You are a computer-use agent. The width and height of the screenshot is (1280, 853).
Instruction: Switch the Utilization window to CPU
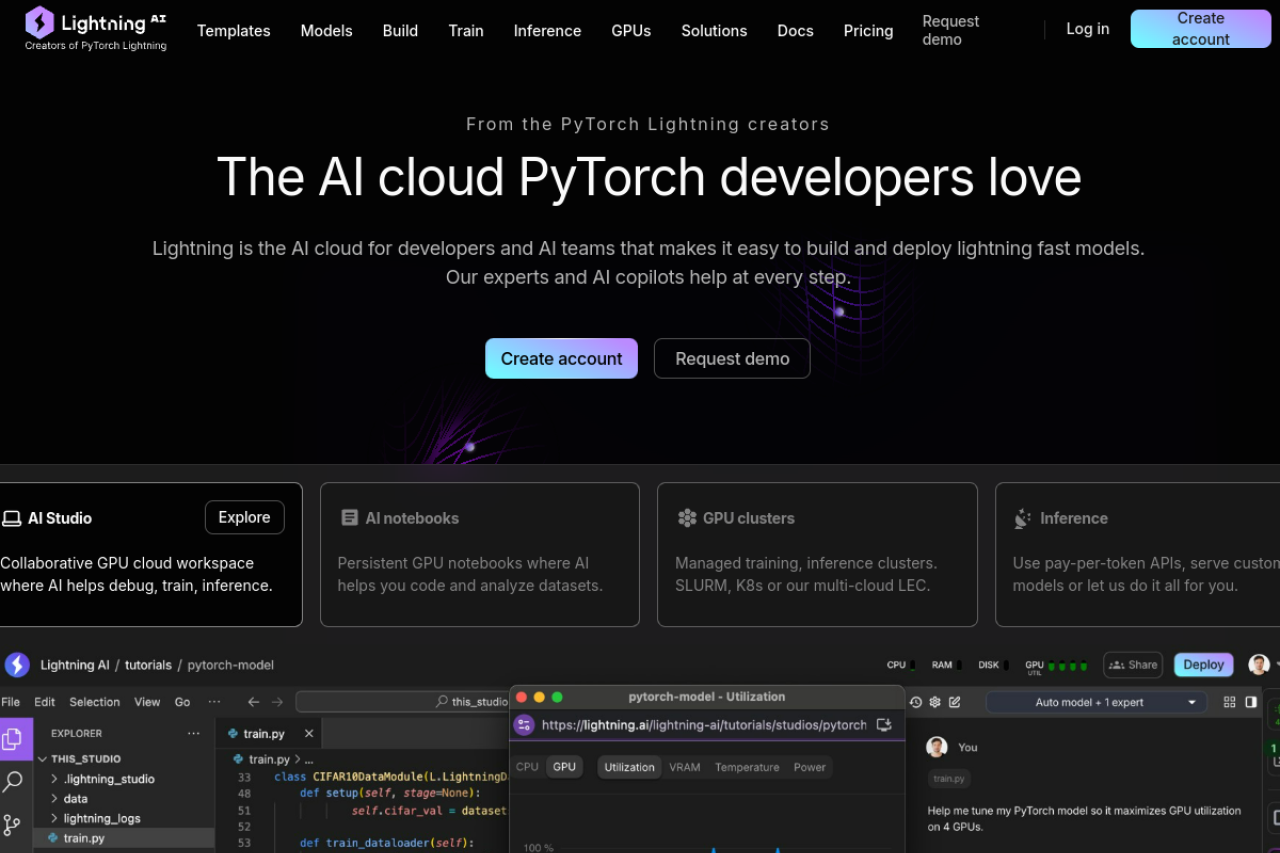click(x=527, y=767)
